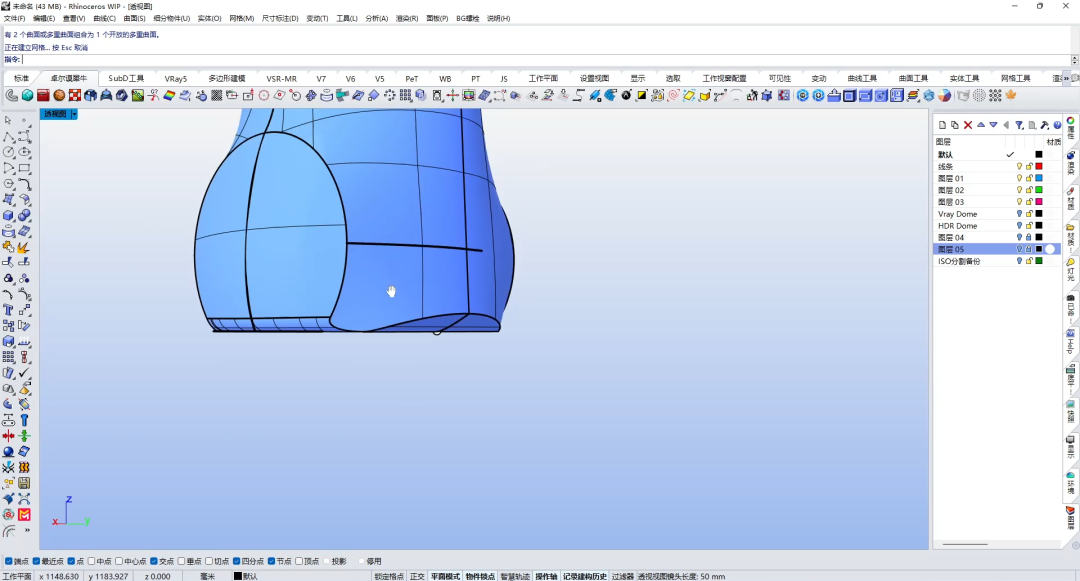Select the Vray Dome layer row
The width and height of the screenshot is (1080, 581).
click(x=997, y=214)
